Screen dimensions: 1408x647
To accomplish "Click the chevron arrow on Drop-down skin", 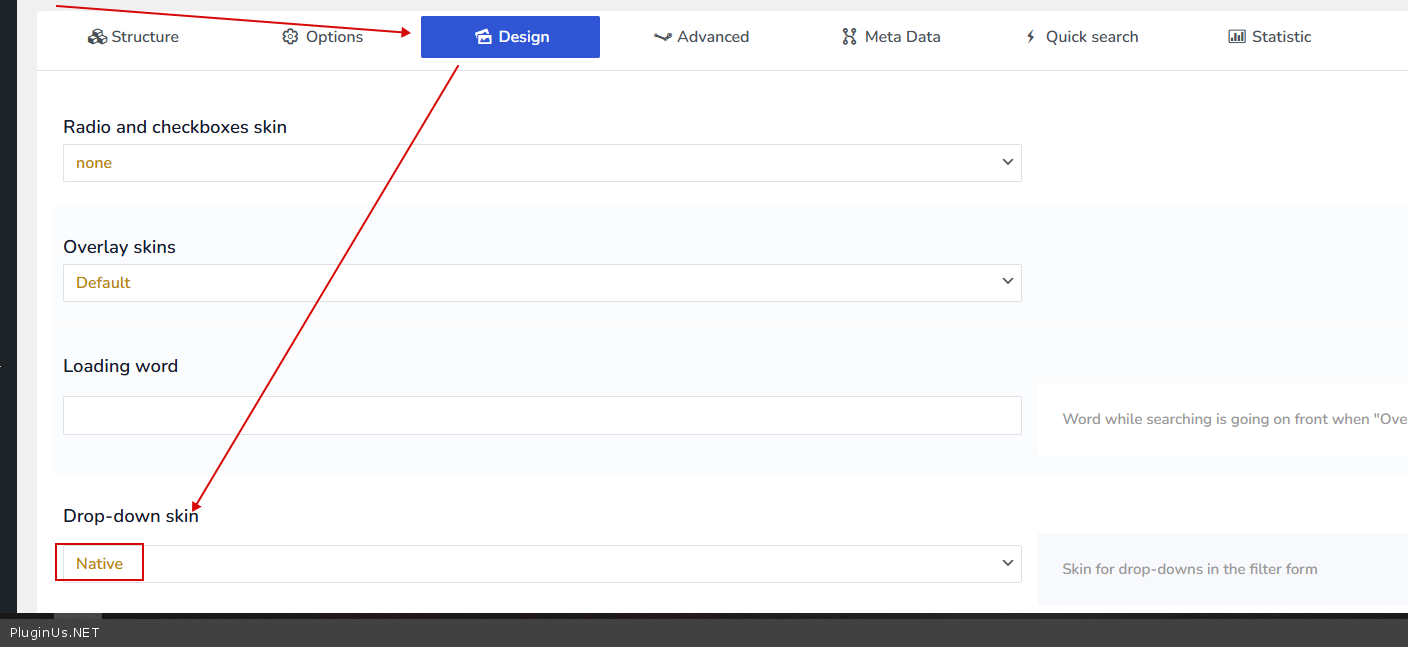I will click(1007, 564).
